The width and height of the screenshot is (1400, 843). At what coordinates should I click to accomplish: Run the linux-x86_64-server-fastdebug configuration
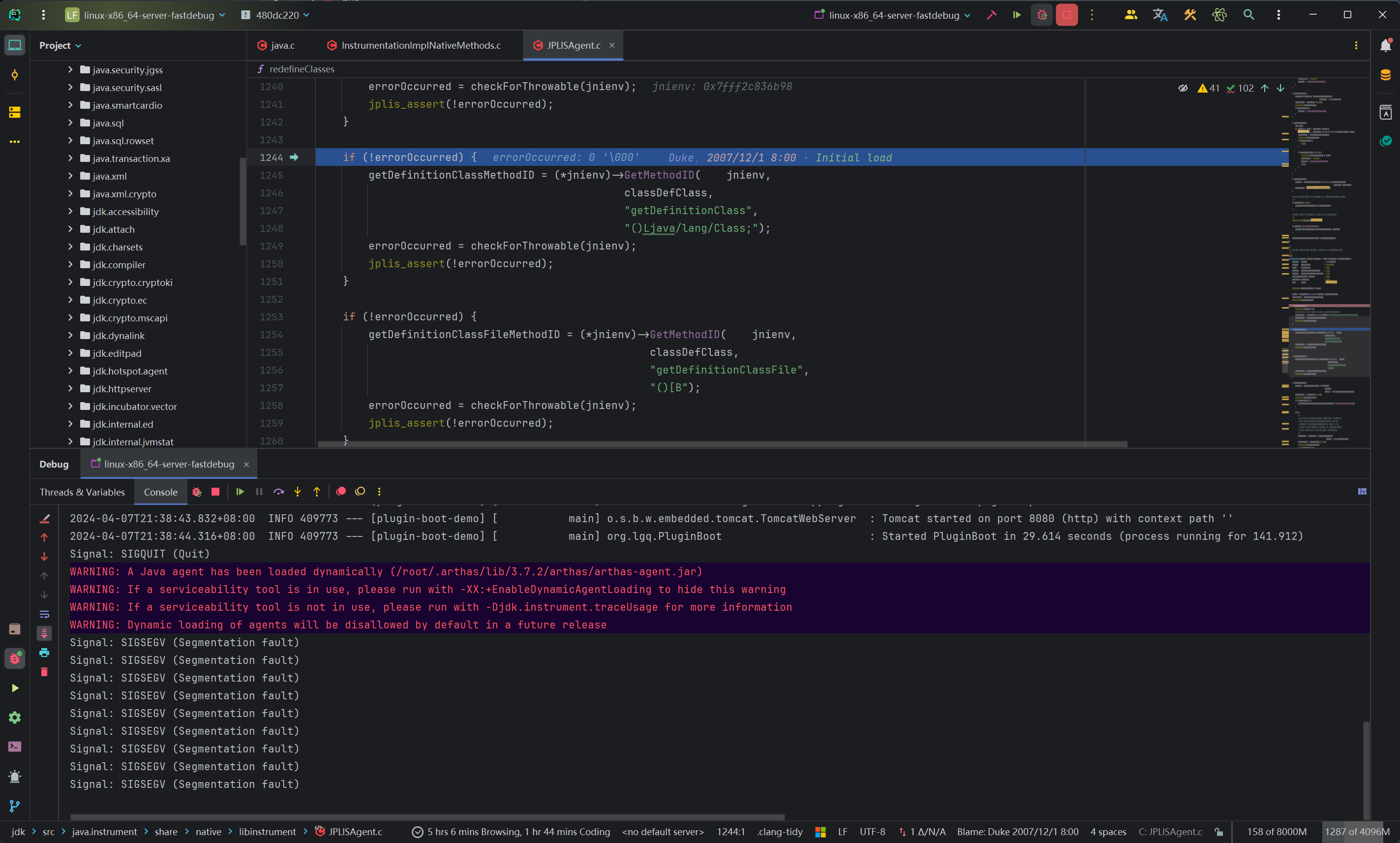[1016, 15]
